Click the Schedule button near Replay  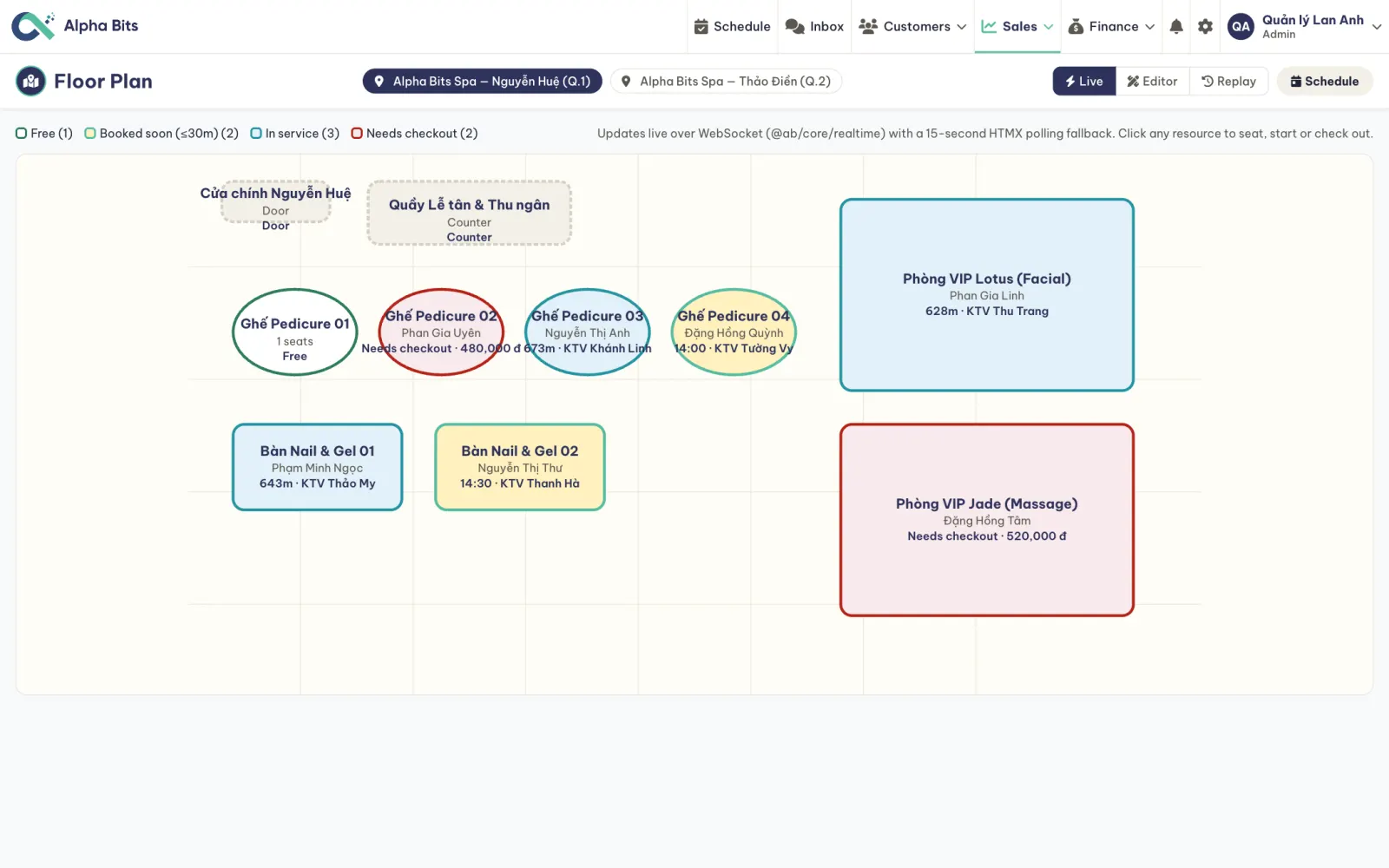[x=1325, y=82]
